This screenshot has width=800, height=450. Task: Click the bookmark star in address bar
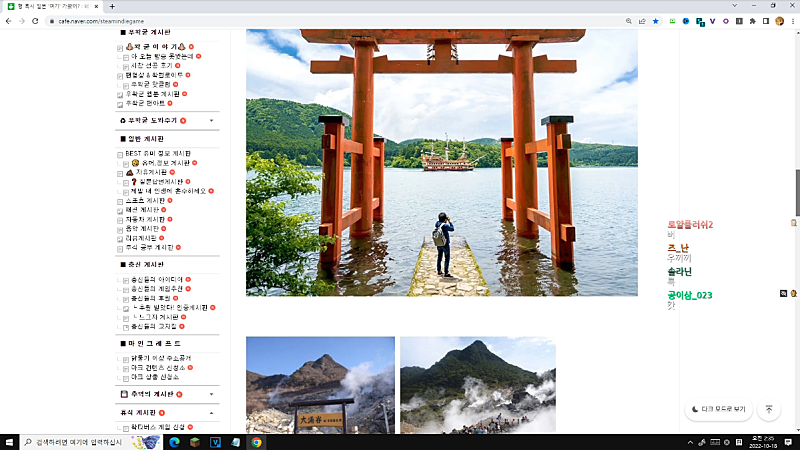click(x=656, y=20)
